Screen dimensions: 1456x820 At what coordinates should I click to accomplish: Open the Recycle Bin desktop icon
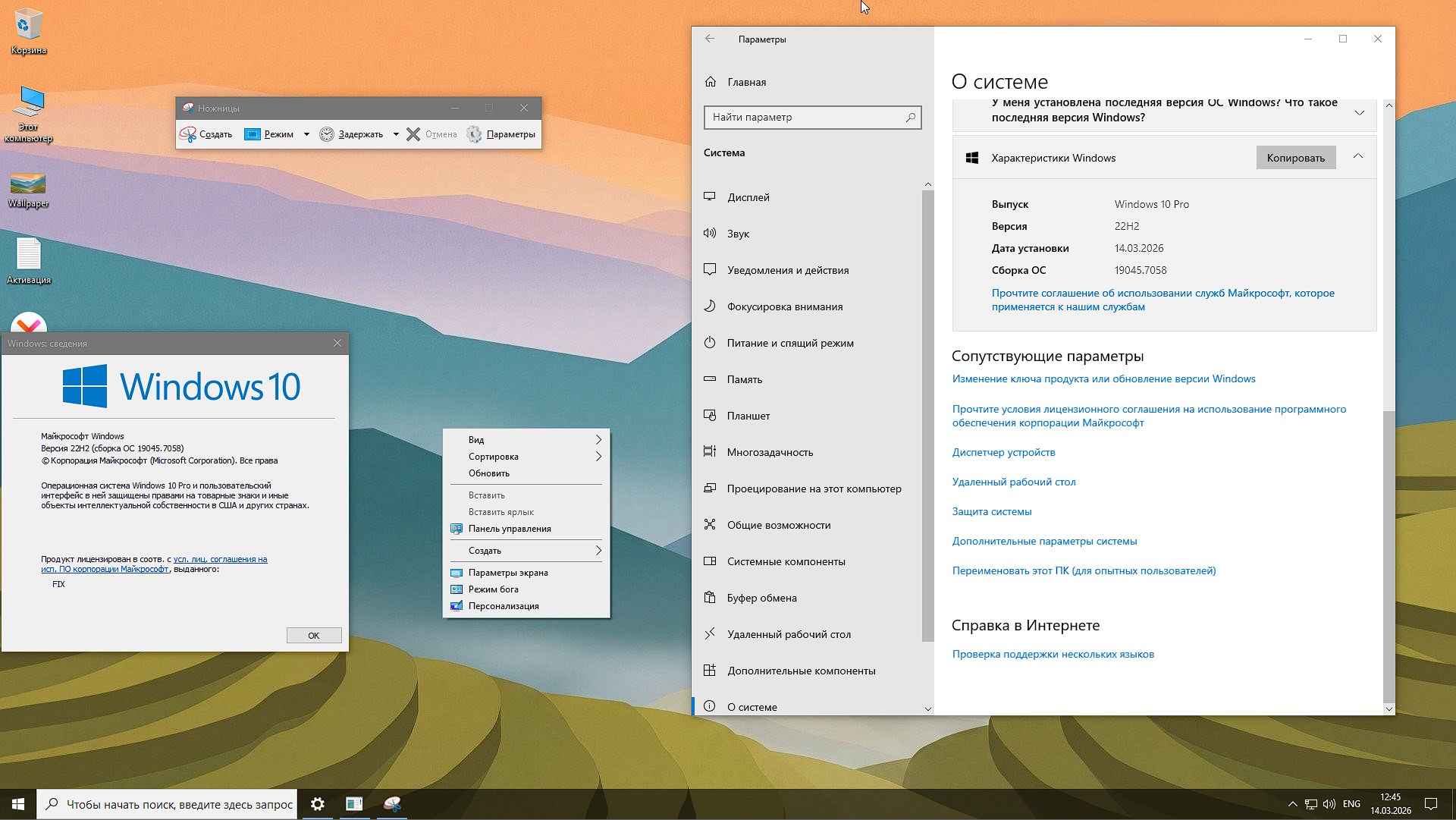point(28,26)
